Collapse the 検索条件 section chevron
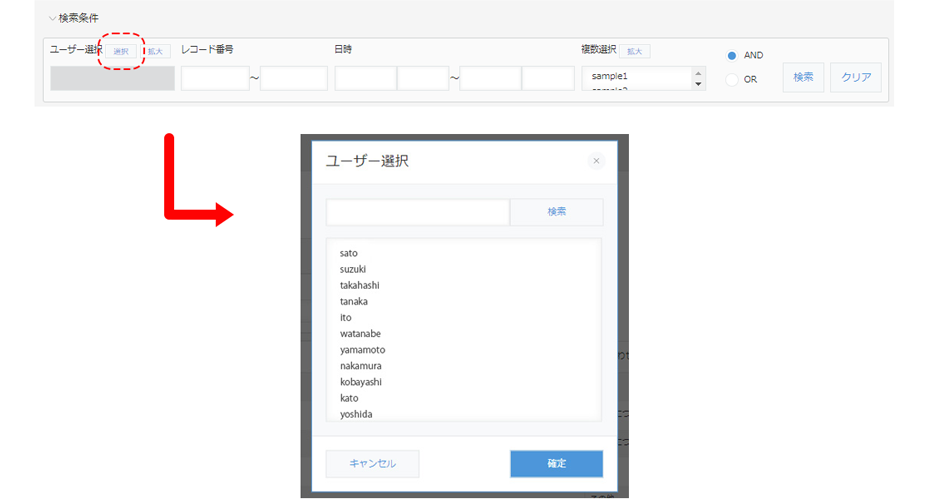Viewport: 950px width, 500px height. (x=53, y=18)
